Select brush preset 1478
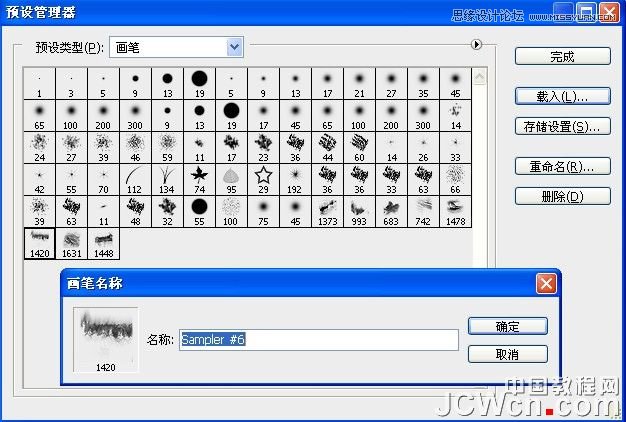 tap(455, 210)
